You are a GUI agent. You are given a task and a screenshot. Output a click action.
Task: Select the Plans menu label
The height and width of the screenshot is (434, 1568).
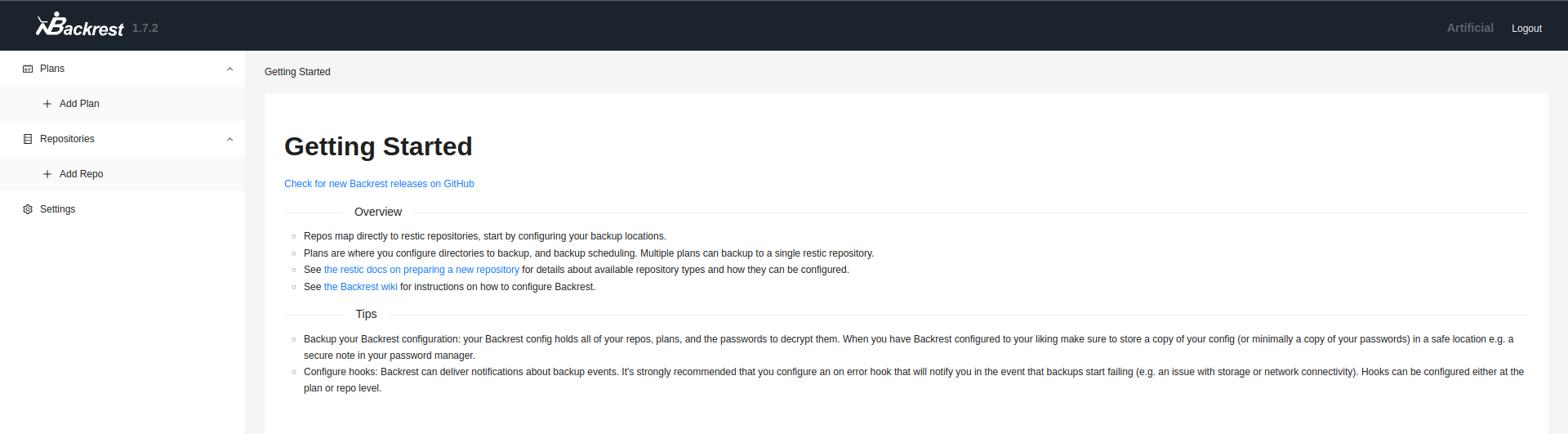pyautogui.click(x=52, y=69)
